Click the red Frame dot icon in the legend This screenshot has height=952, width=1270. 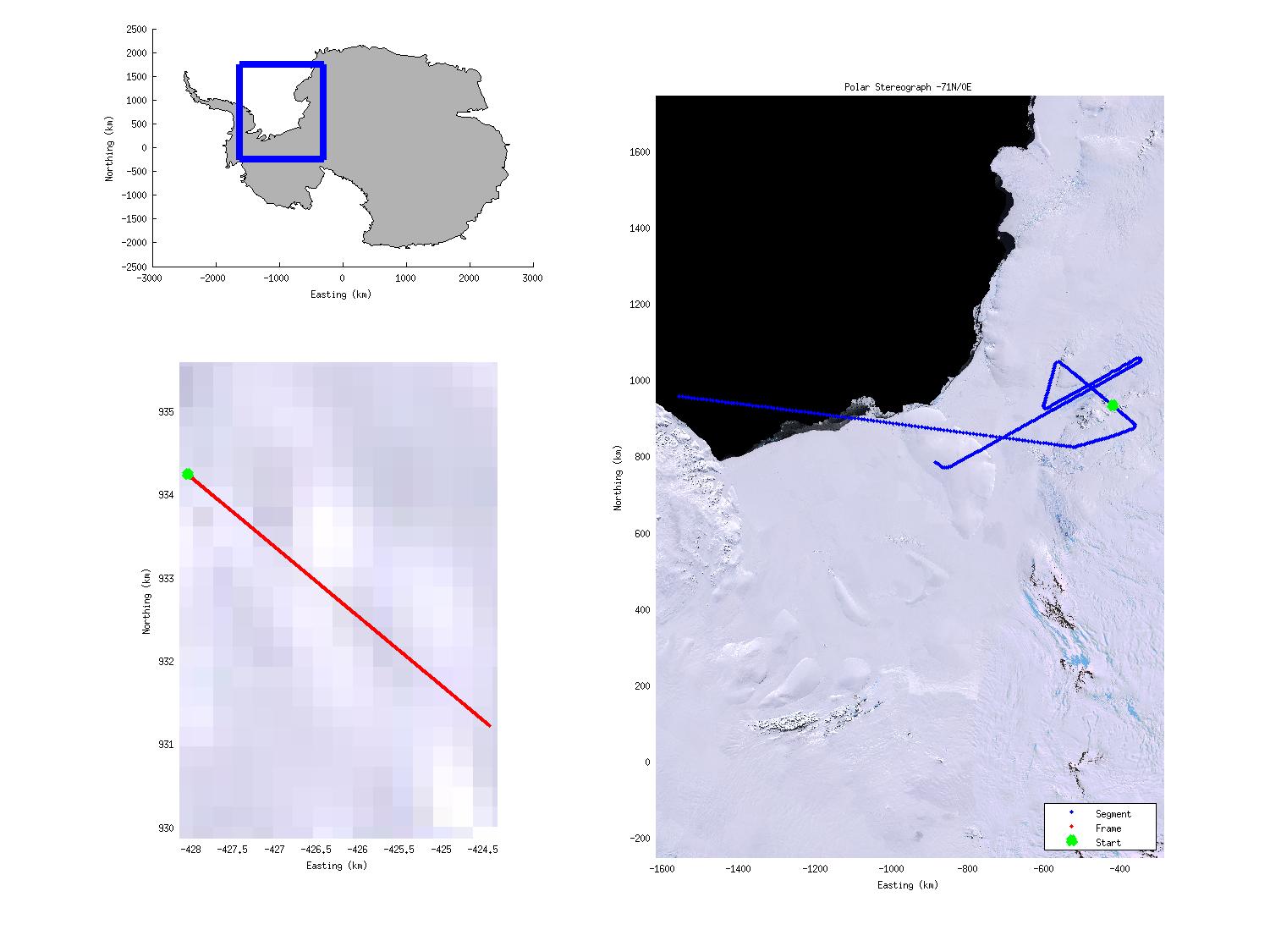click(x=1071, y=827)
